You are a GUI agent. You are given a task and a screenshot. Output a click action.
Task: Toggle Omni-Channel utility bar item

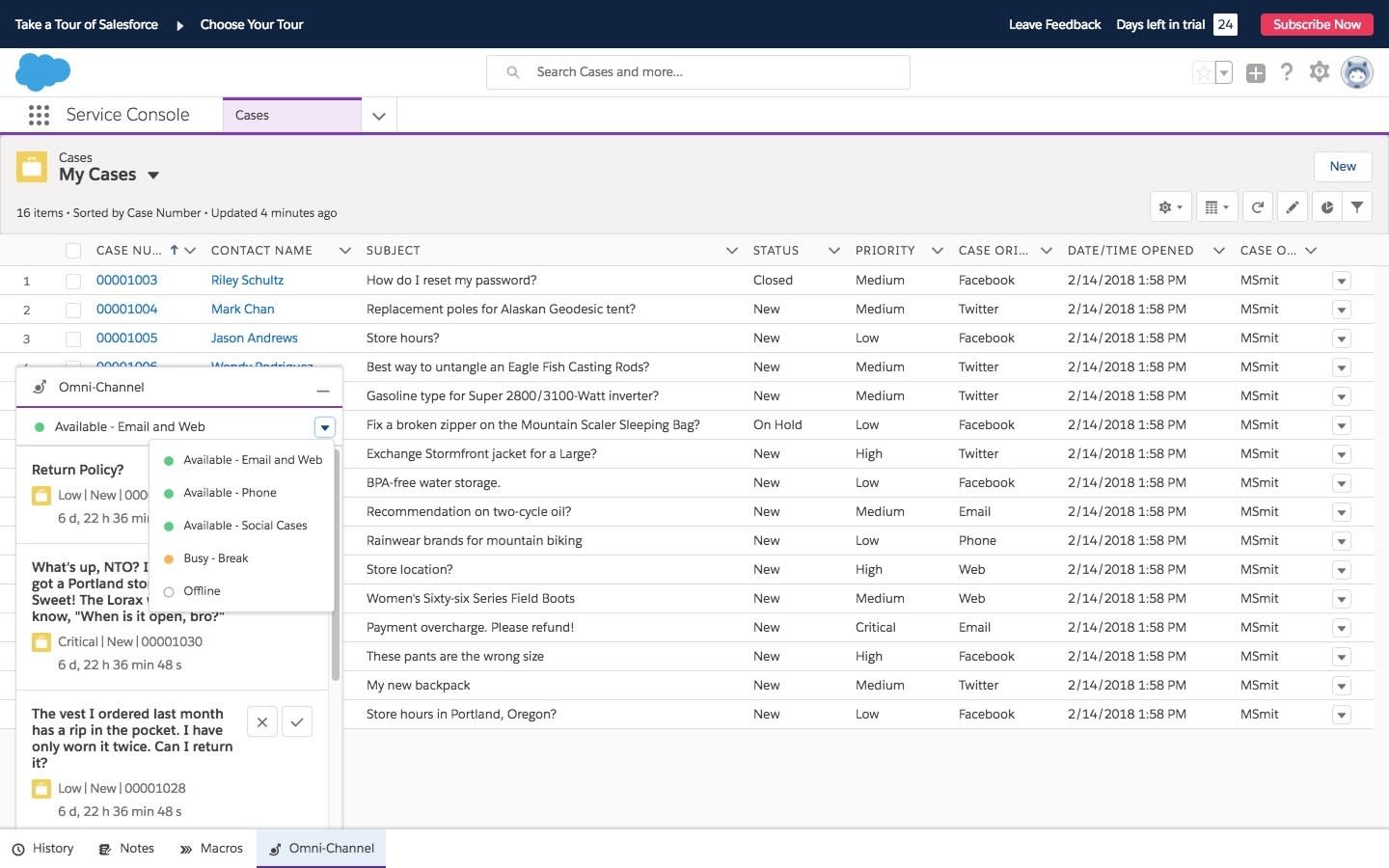point(321,849)
